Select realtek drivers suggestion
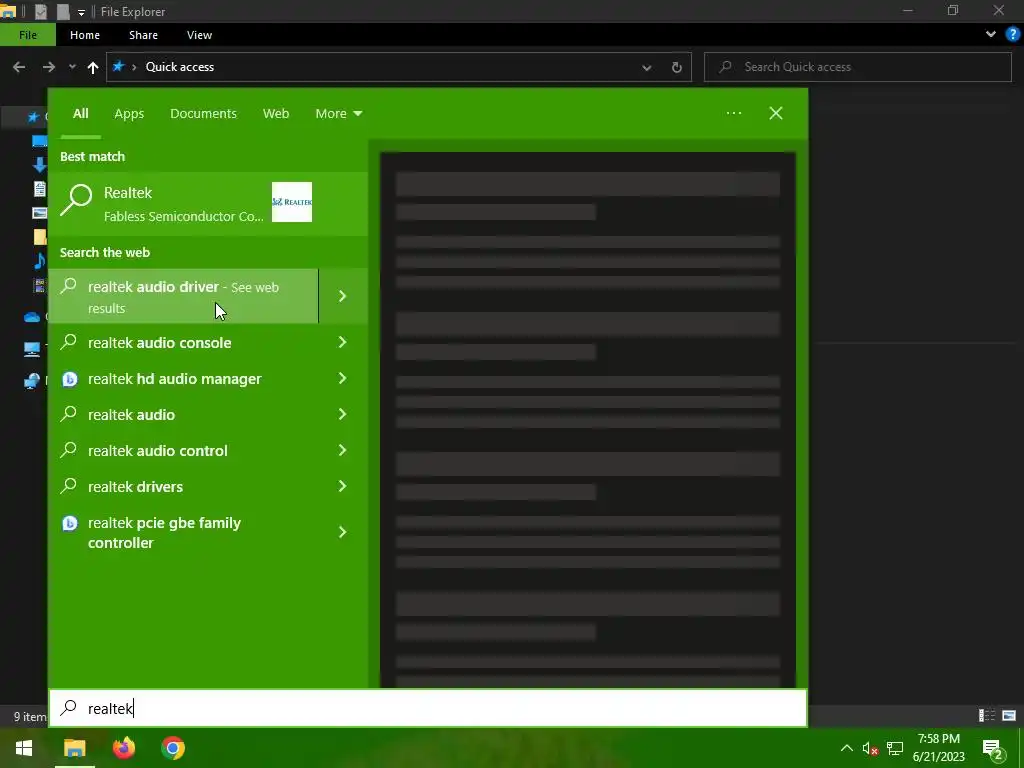Viewport: 1024px width, 768px height. (x=135, y=487)
